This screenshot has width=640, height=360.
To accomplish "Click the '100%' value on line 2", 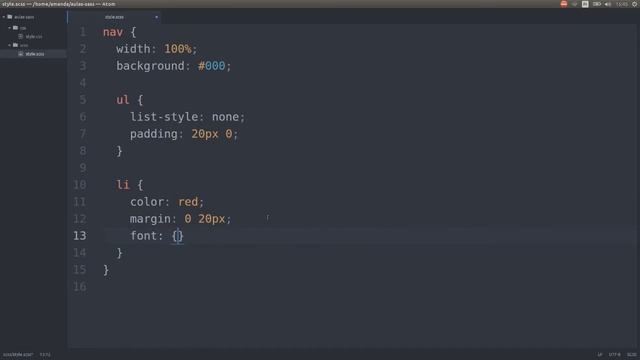I will click(178, 49).
